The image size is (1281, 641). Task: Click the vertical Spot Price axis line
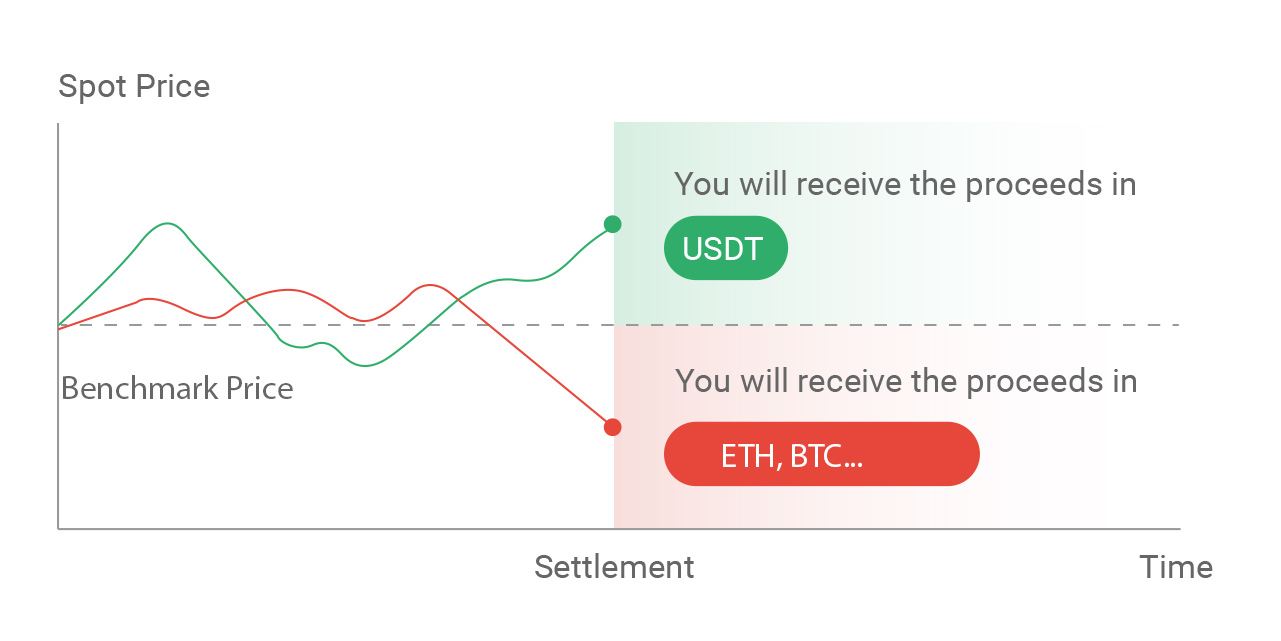pos(58,325)
